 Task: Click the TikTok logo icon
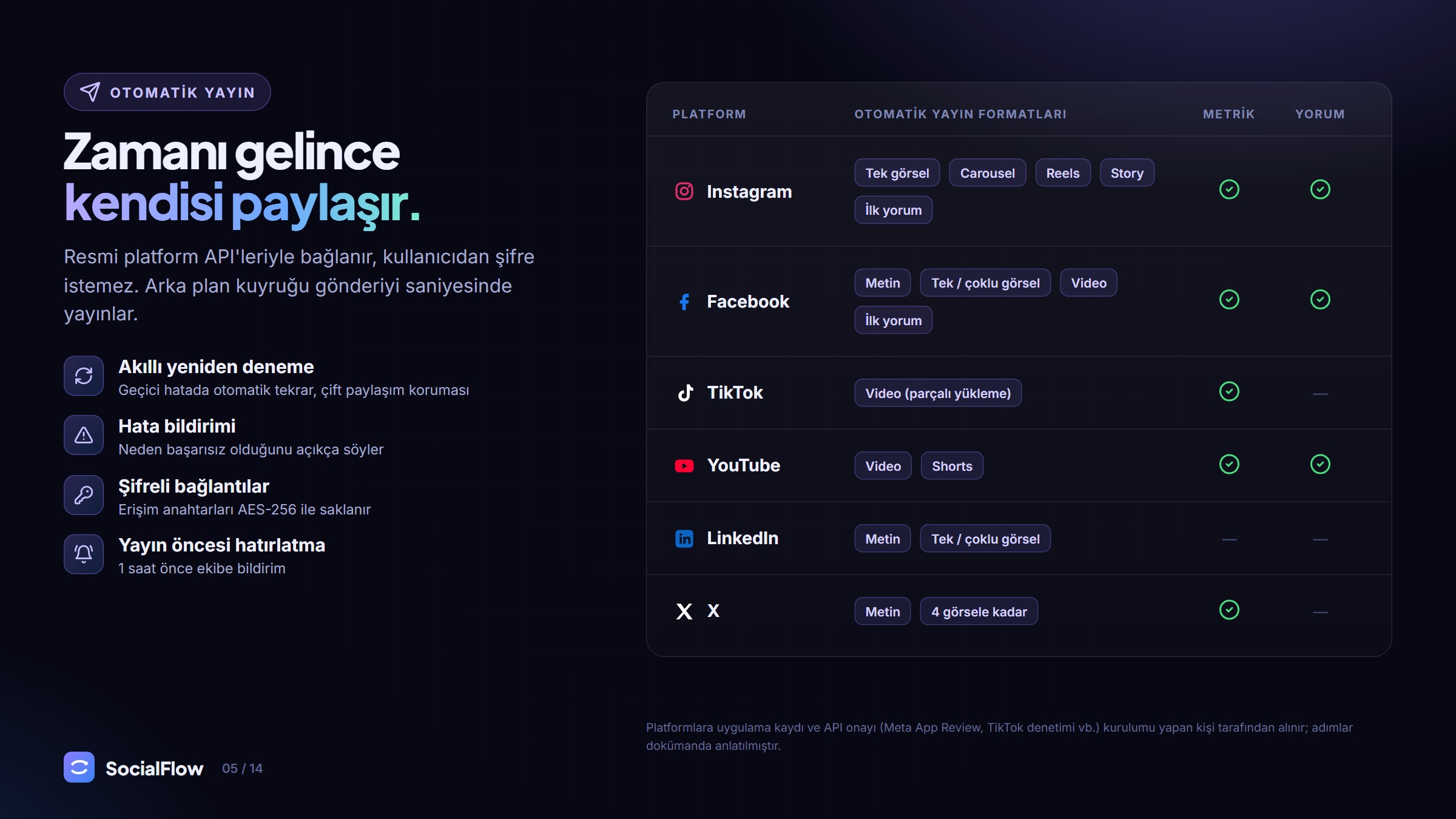[685, 393]
